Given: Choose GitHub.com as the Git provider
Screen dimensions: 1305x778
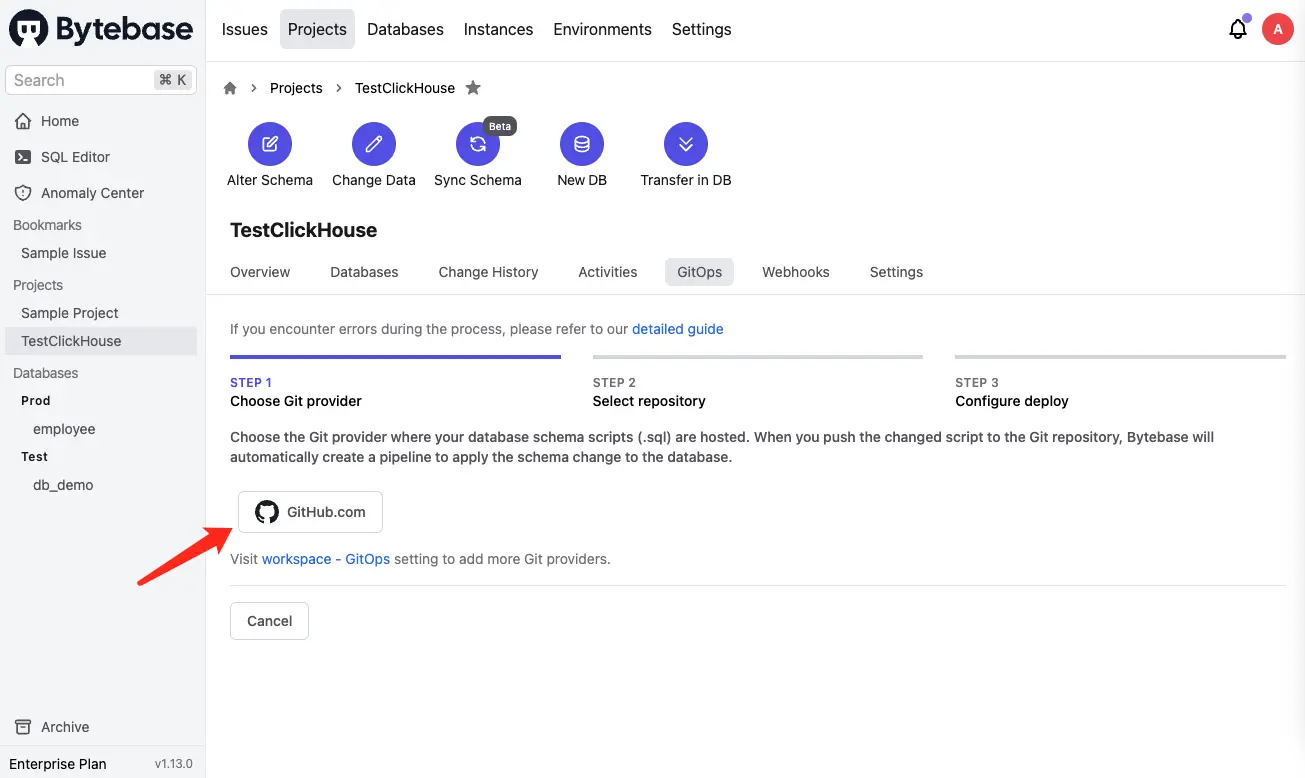Looking at the screenshot, I should [x=310, y=511].
